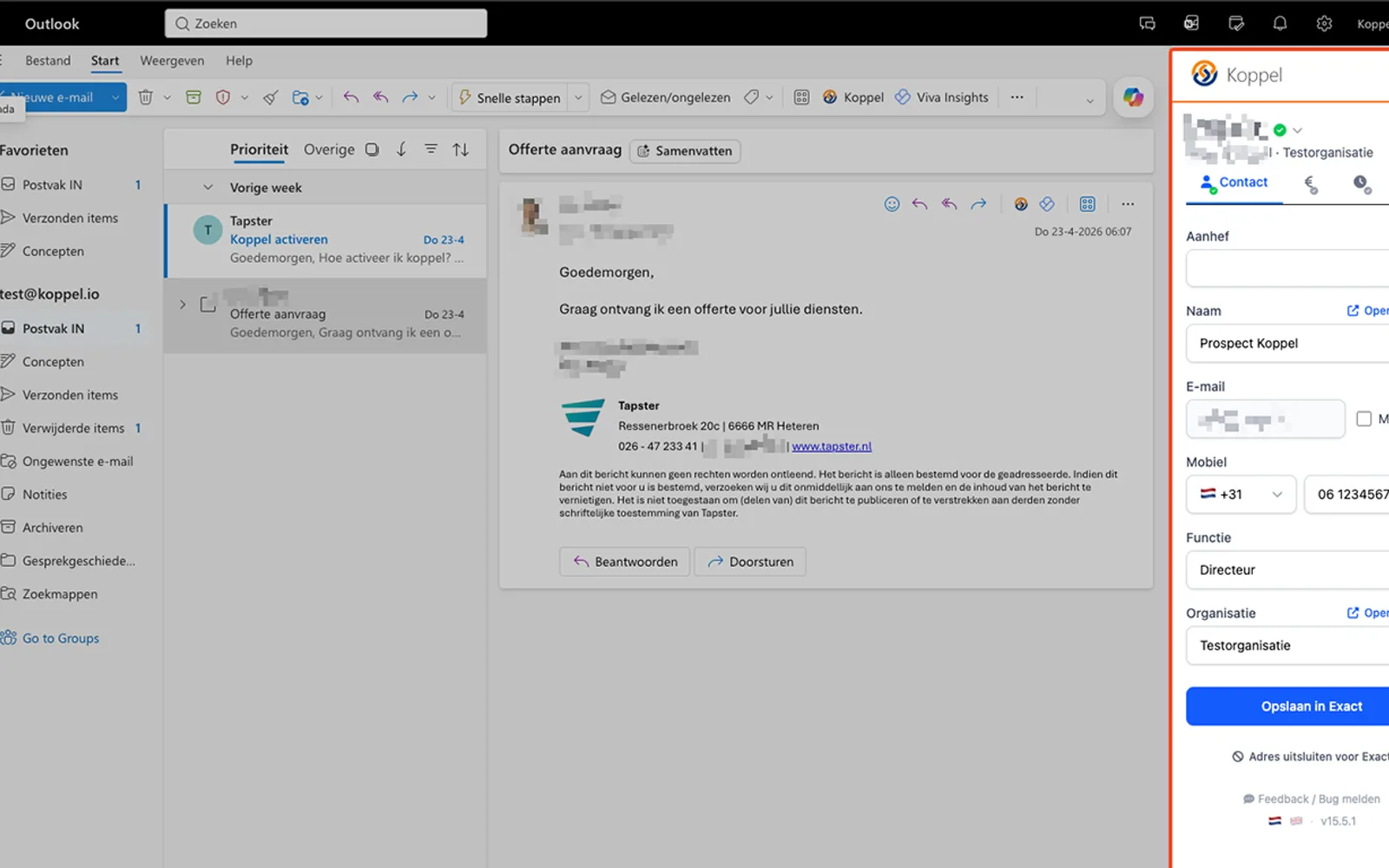The image size is (1389, 868).
Task: Open settings gear in top bar
Action: pos(1324,23)
